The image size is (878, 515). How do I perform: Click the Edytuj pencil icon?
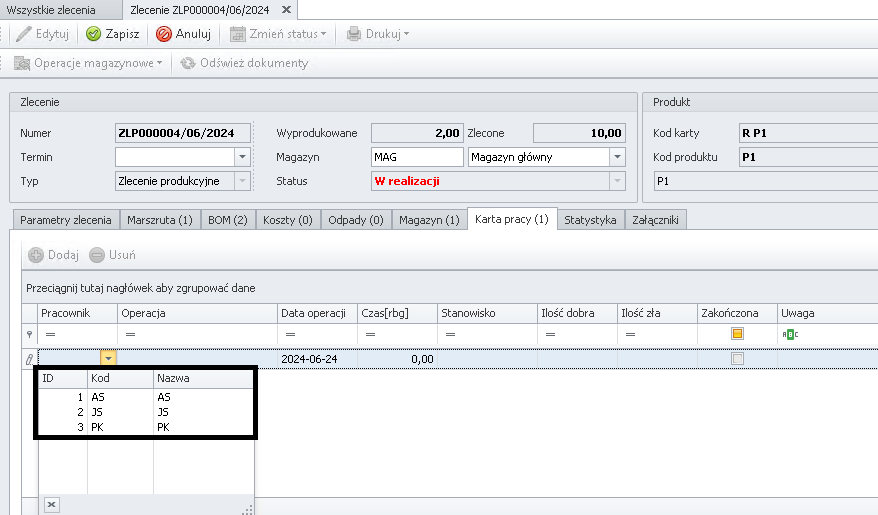(24, 34)
